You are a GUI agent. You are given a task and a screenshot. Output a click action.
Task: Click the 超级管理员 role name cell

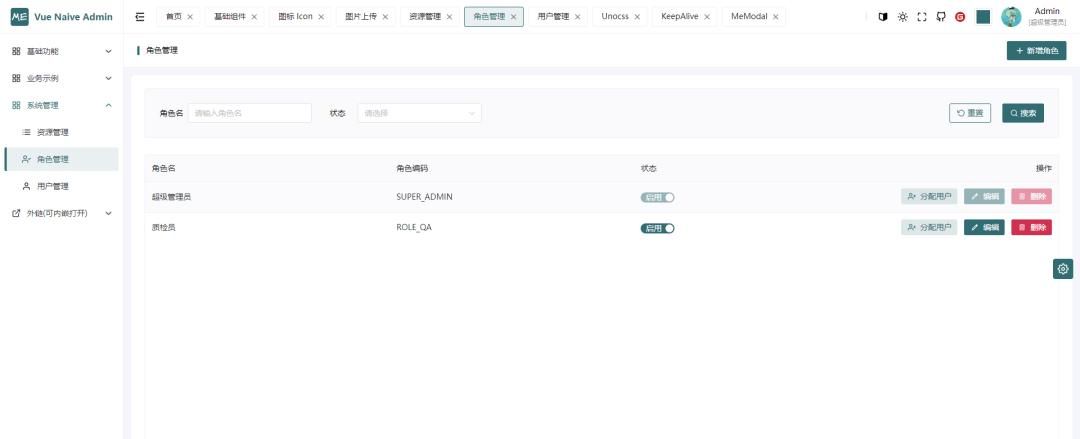(x=171, y=197)
